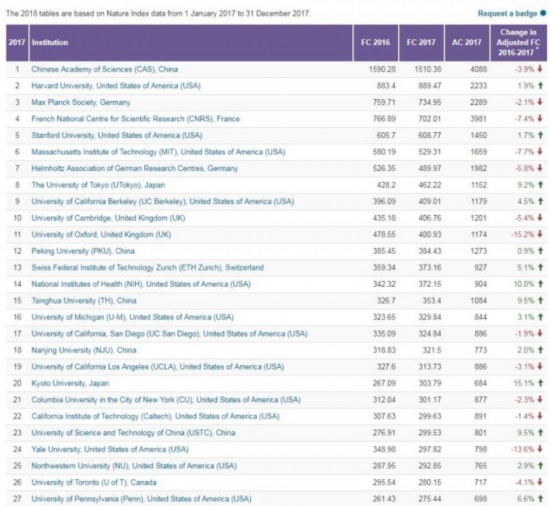
Task: Open the Peking University (PKU) link
Action: pyautogui.click(x=83, y=251)
